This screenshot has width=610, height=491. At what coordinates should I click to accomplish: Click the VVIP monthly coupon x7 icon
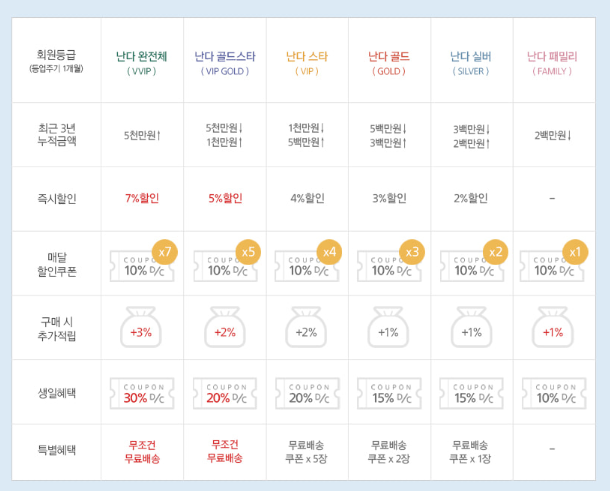click(143, 261)
